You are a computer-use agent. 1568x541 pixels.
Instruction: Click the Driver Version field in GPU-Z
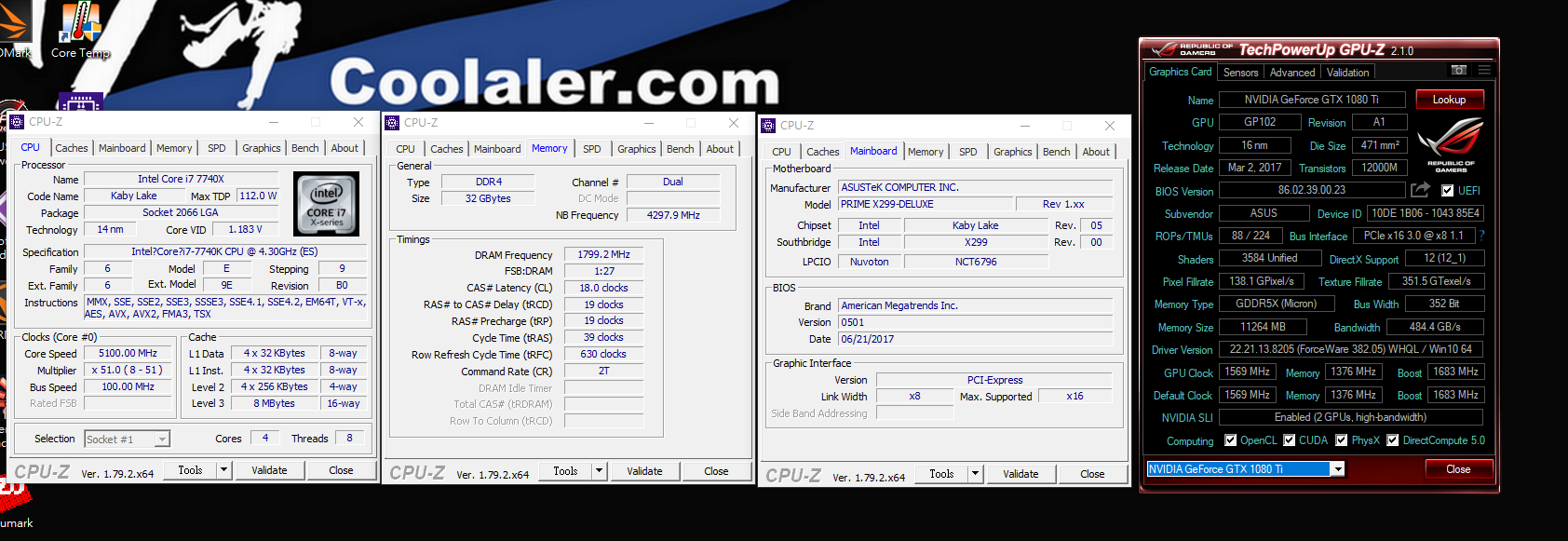(x=1351, y=349)
